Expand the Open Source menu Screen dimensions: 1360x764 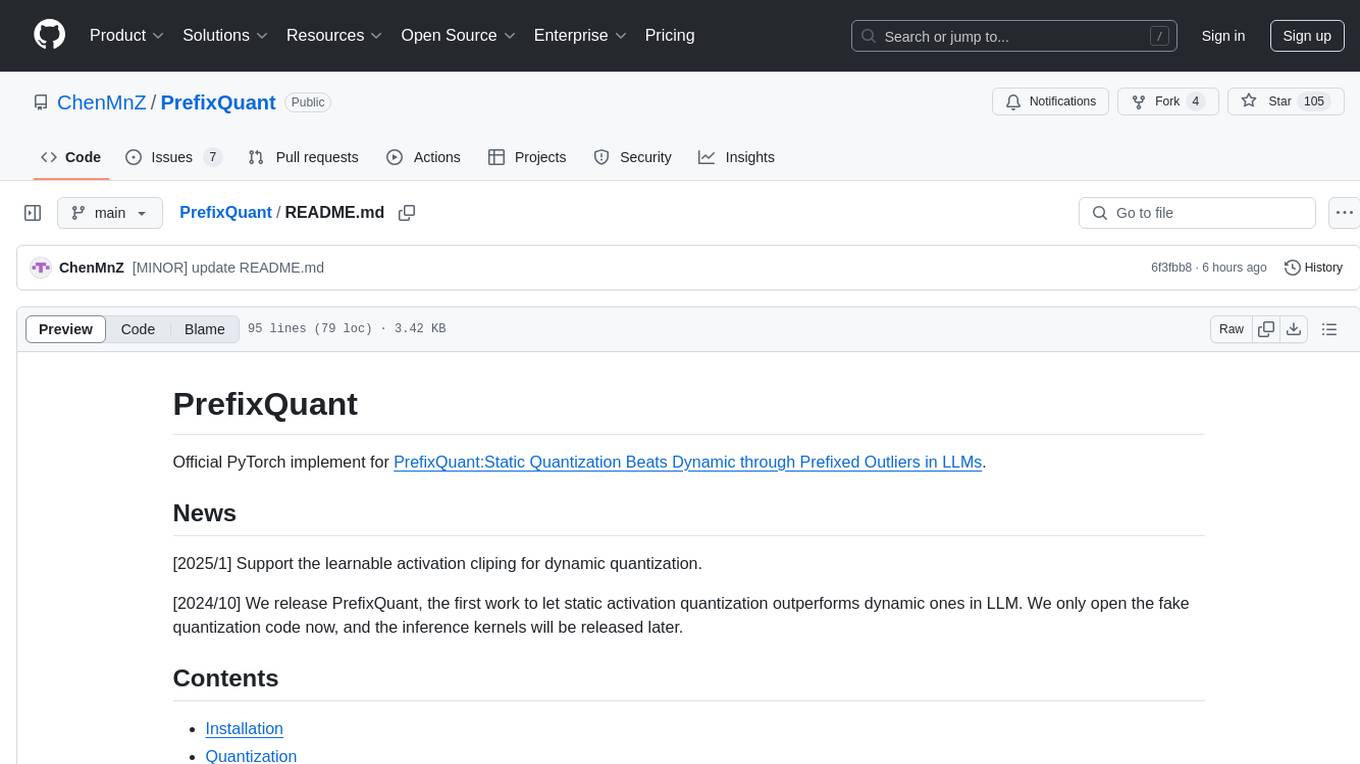tap(458, 35)
